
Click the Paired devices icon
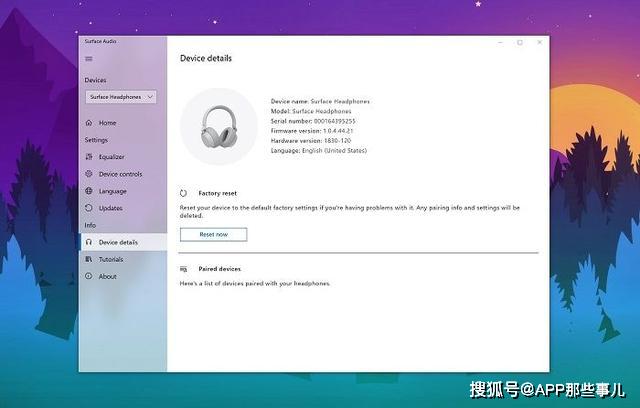[x=184, y=269]
